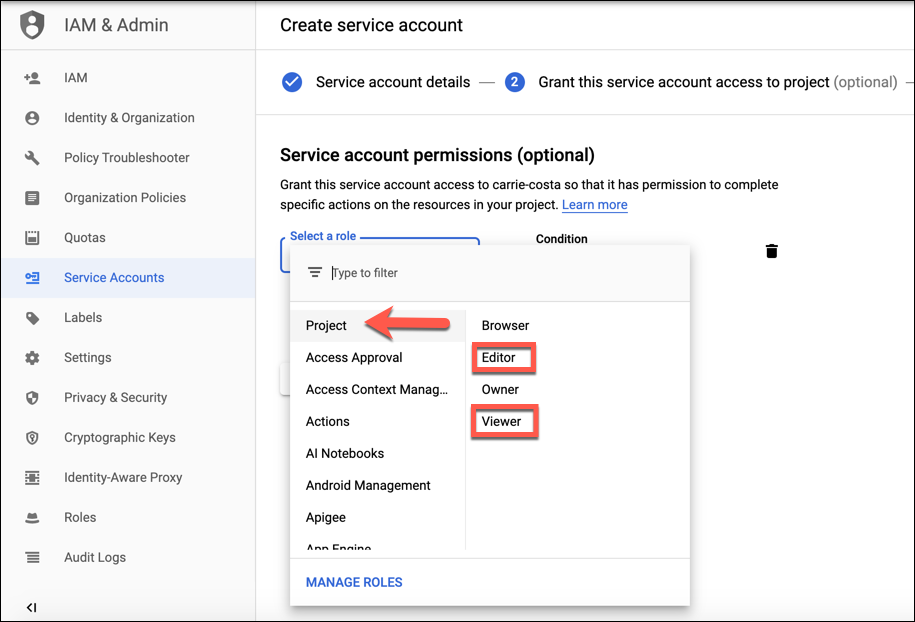The image size is (915, 622).
Task: Choose the Viewer role
Action: coord(501,421)
